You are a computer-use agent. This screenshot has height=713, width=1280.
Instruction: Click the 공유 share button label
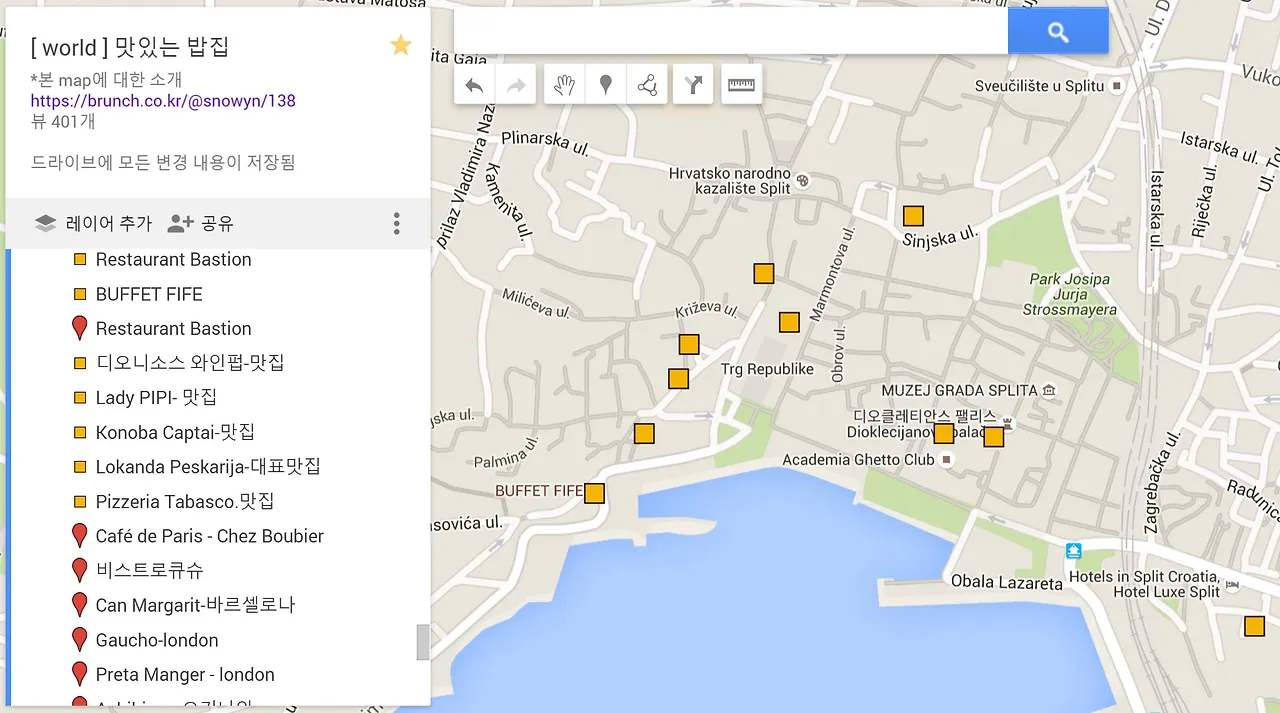pyautogui.click(x=217, y=223)
